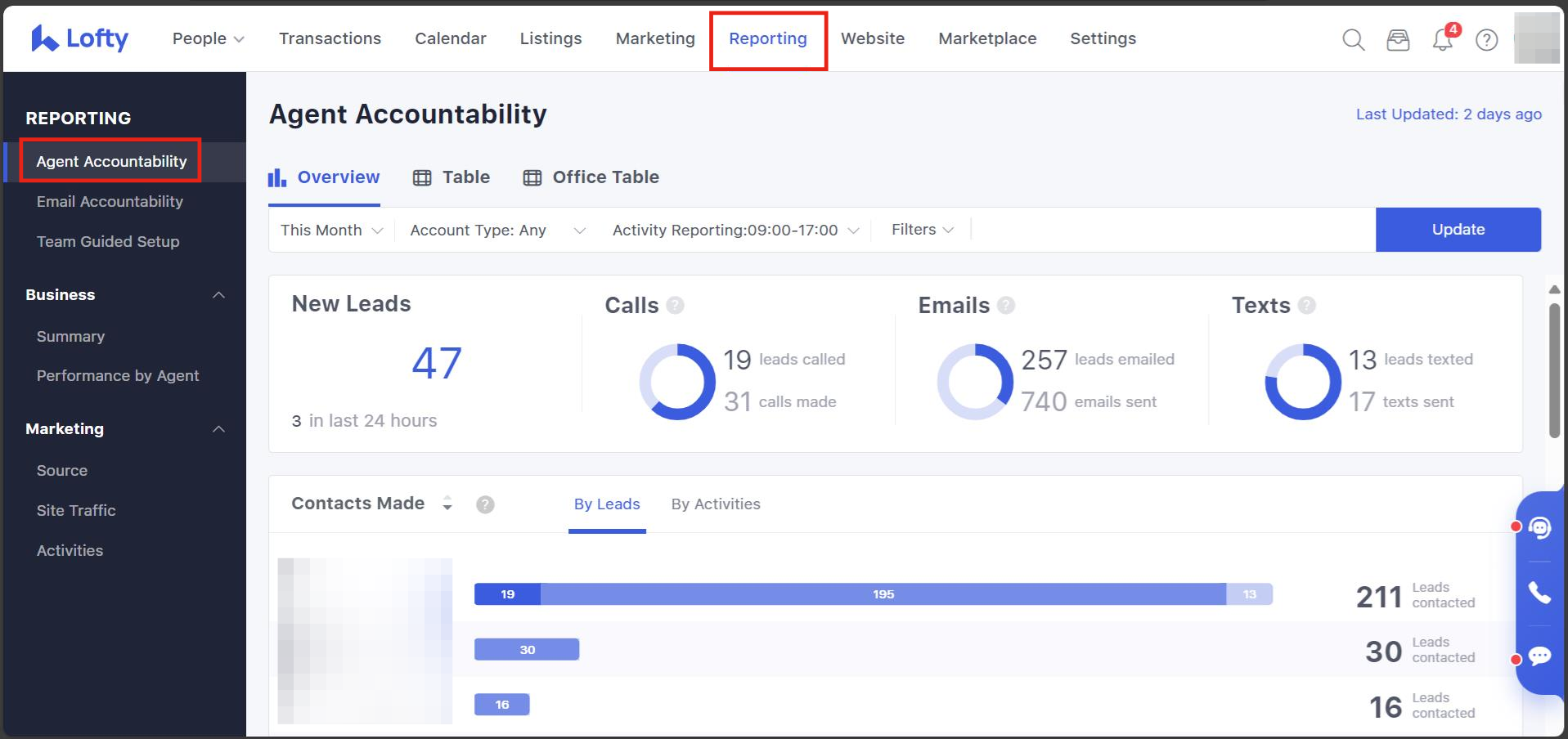This screenshot has height=739, width=1568.
Task: Select the By Activities tab
Action: coord(716,504)
